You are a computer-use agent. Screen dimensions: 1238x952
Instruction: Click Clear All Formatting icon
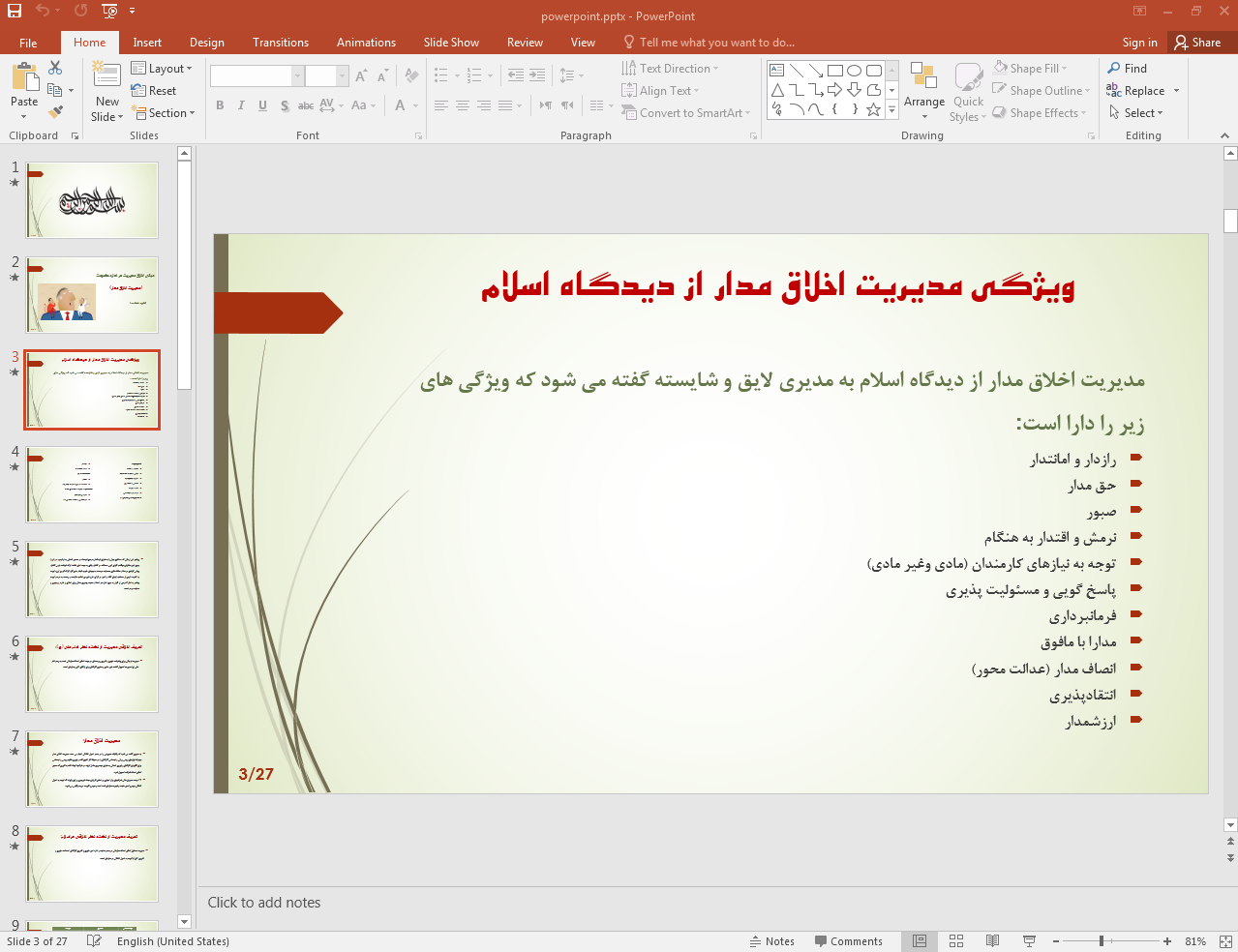pyautogui.click(x=411, y=75)
